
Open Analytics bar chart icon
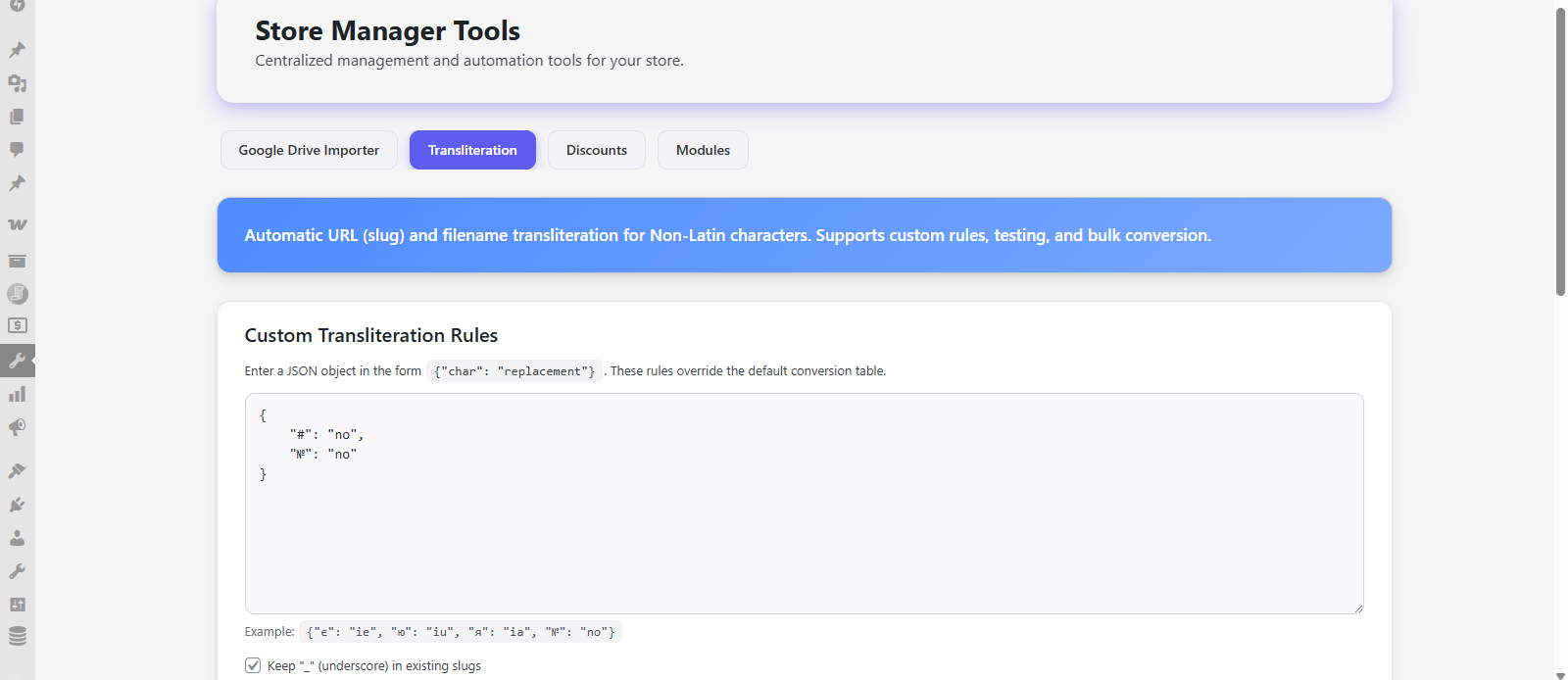(x=17, y=394)
